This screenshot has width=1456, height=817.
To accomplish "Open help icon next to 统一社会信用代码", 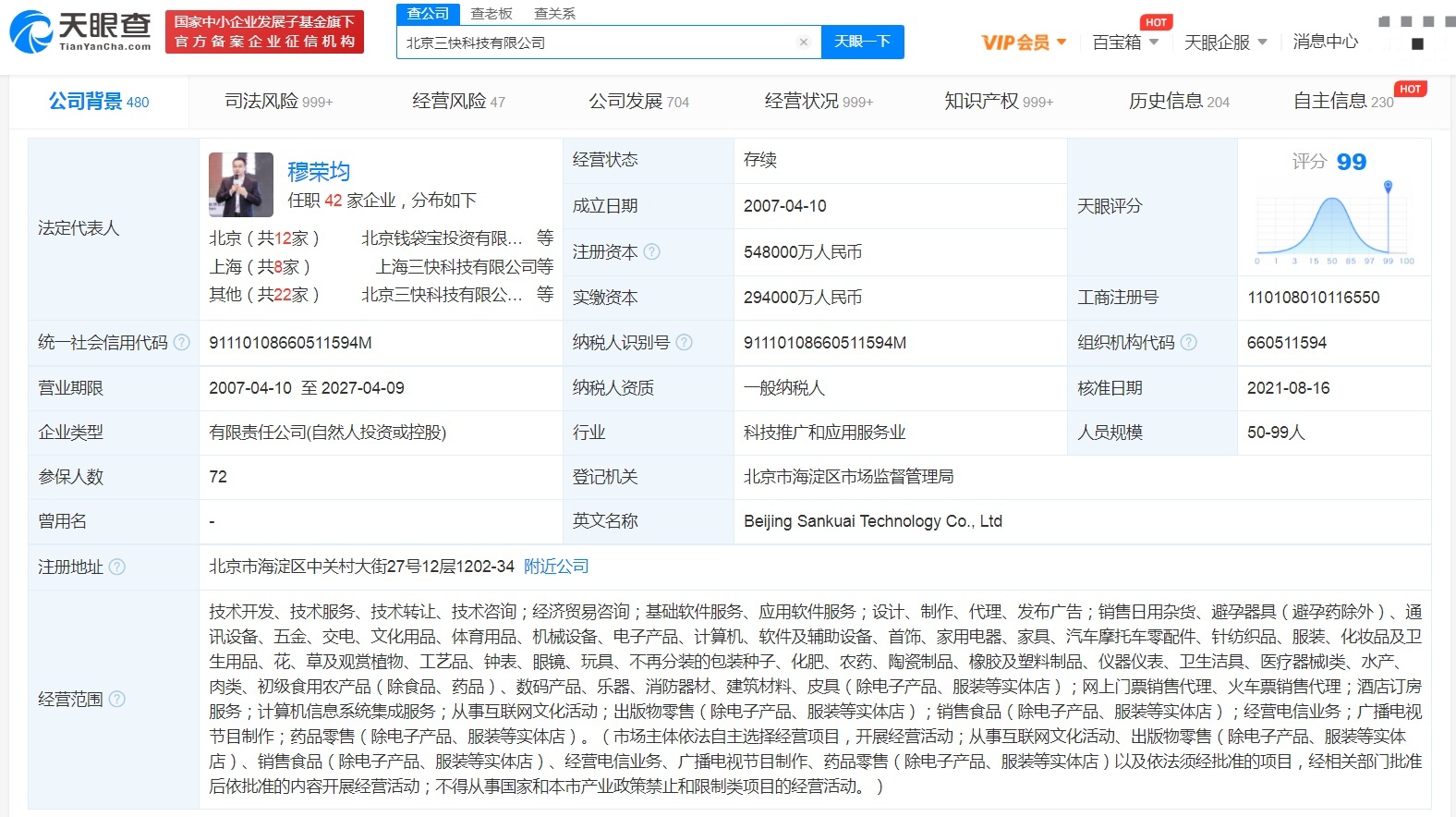I will [x=182, y=342].
